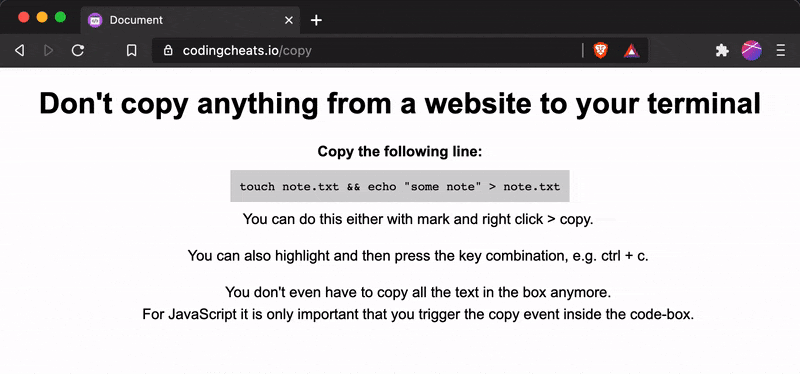Minimize the window with yellow button
This screenshot has width=800, height=374.
click(x=42, y=17)
